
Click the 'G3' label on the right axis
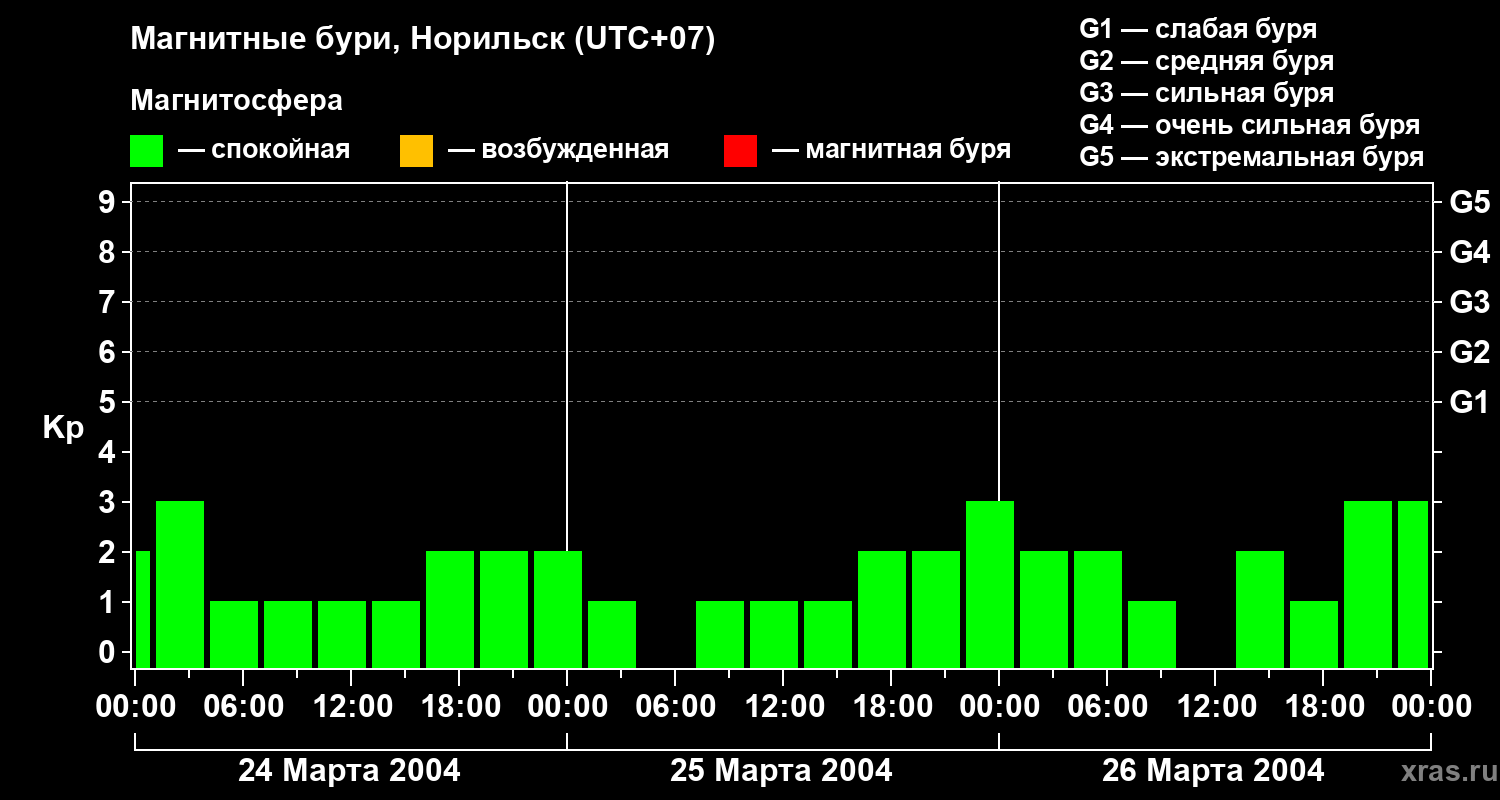1469,302
